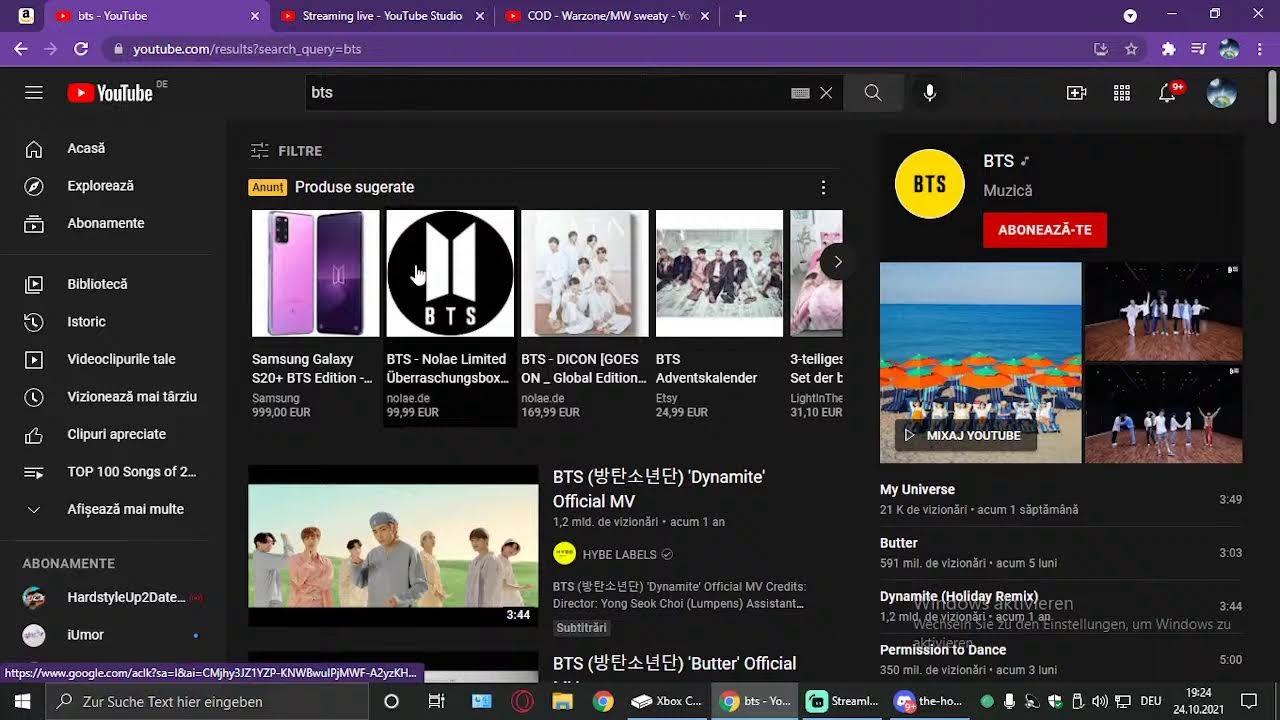Image resolution: width=1280 pixels, height=720 pixels.
Task: Click into the YouTube search field
Action: 548,93
